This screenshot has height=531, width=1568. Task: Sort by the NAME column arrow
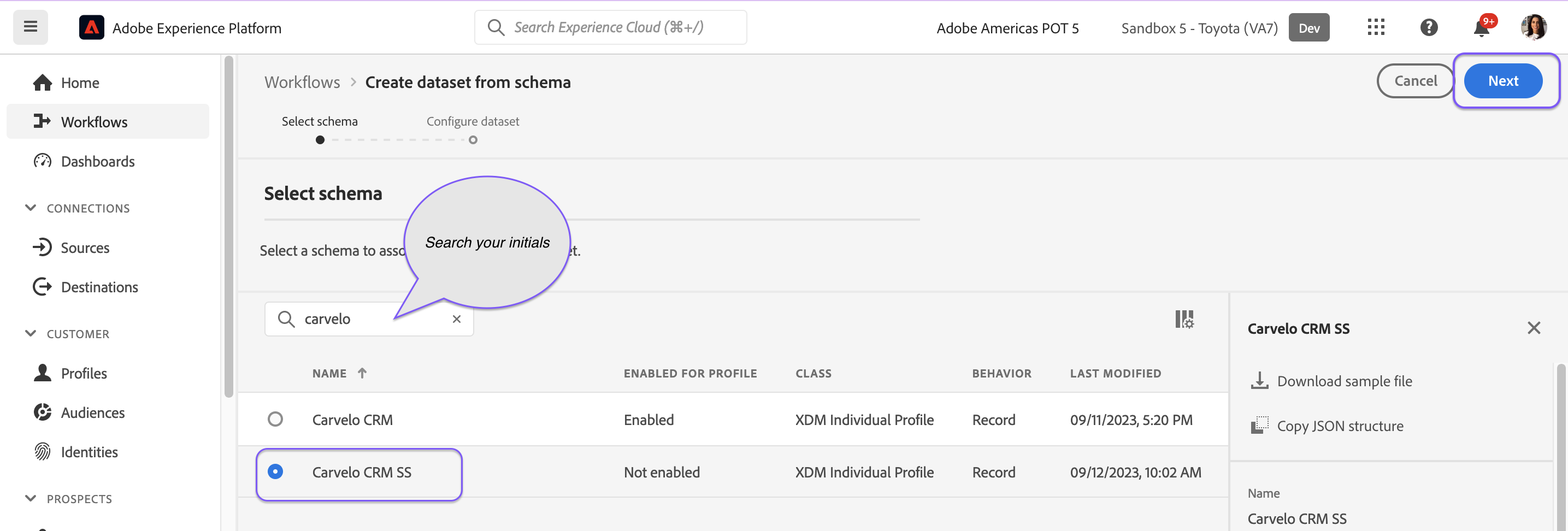click(x=362, y=373)
